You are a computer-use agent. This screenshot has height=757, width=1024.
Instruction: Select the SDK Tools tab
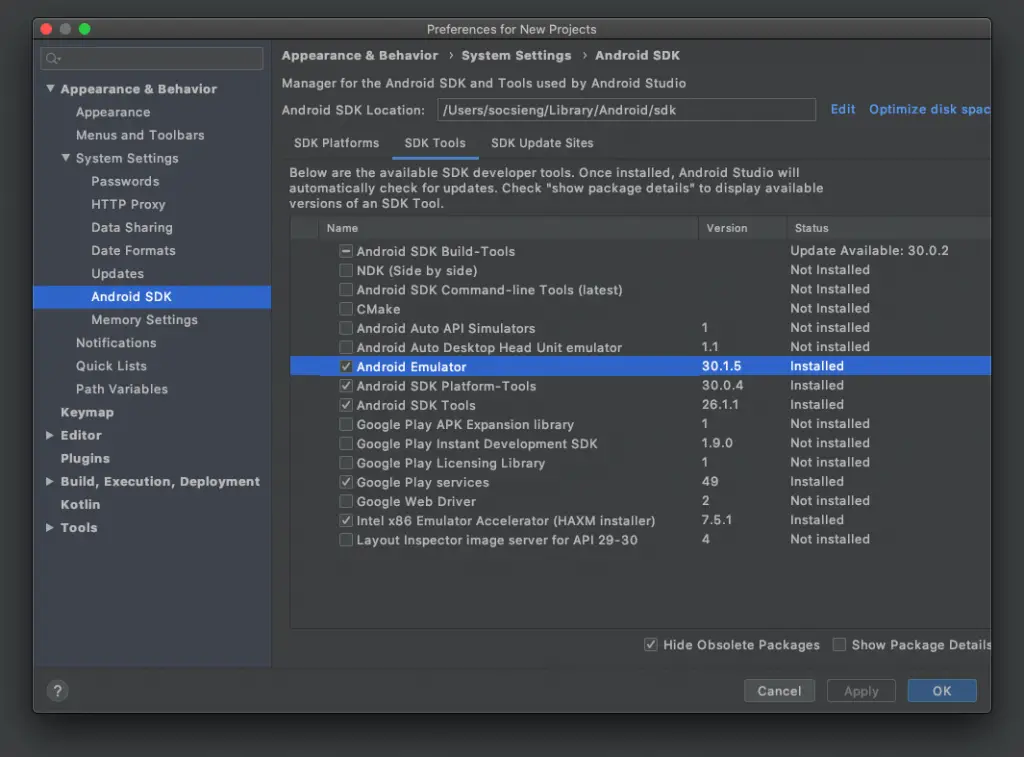coord(435,143)
